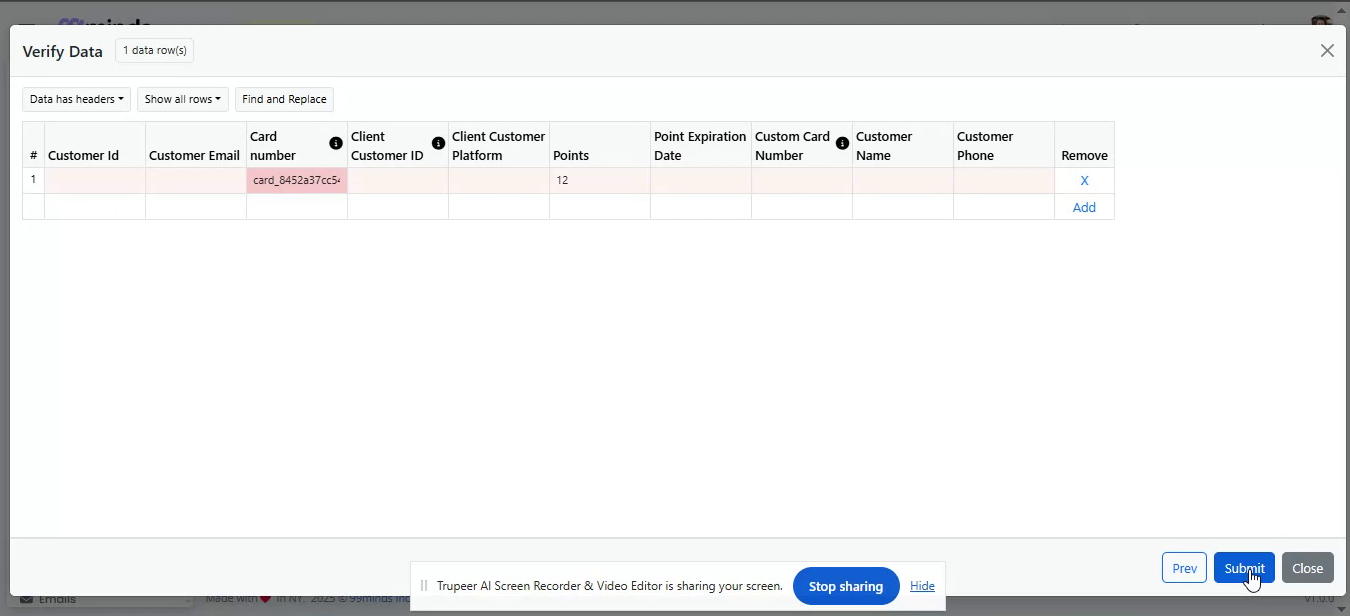Click row 1 Custom Card Number cell

point(802,181)
